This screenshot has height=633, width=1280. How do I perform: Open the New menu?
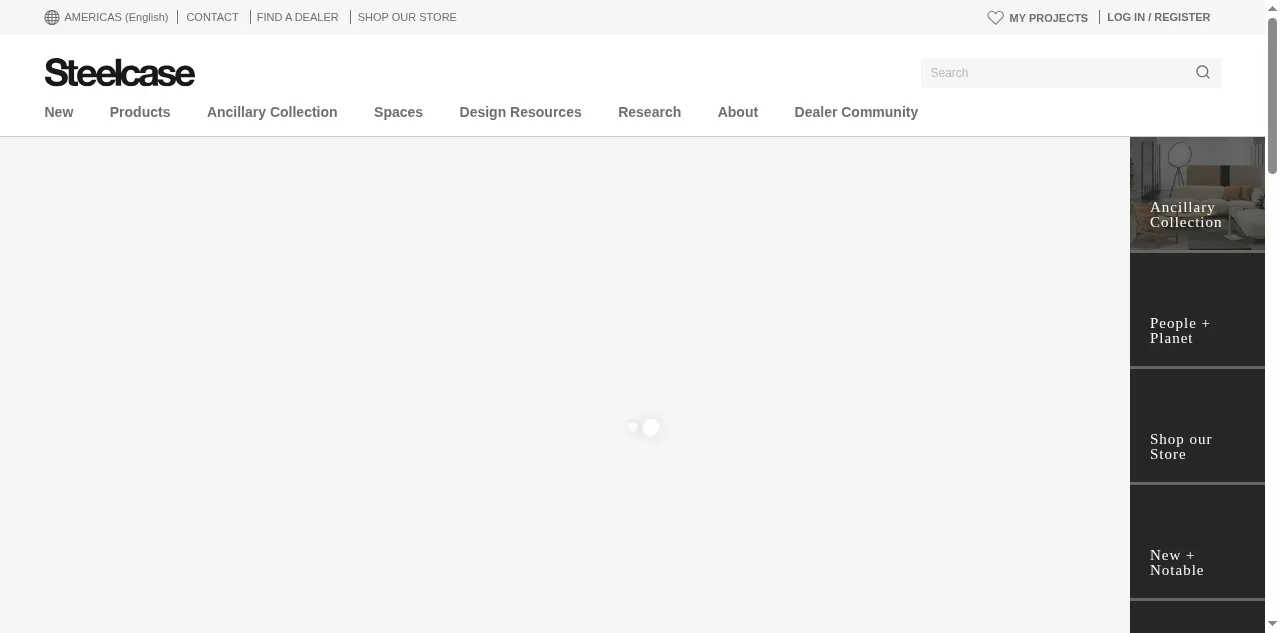[59, 112]
